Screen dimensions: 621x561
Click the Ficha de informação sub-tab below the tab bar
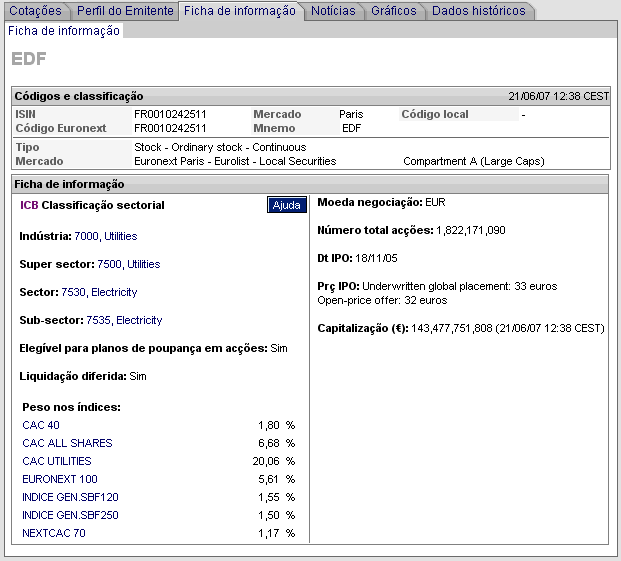coord(64,31)
